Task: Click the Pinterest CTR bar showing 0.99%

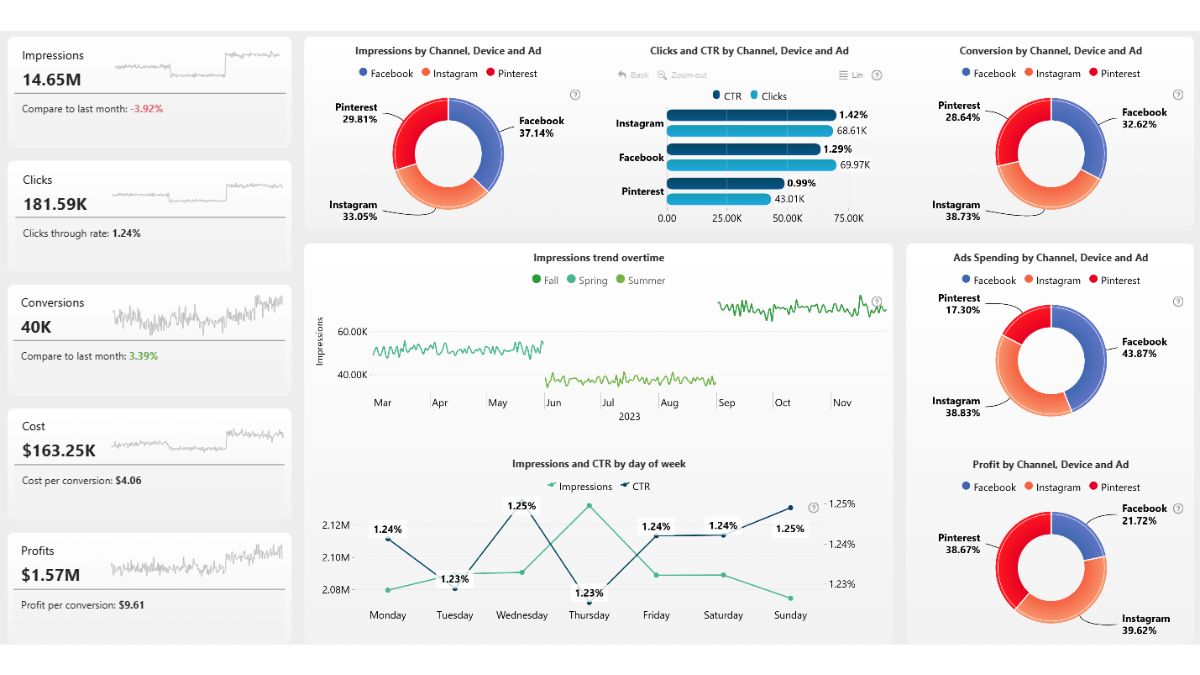Action: tap(725, 183)
